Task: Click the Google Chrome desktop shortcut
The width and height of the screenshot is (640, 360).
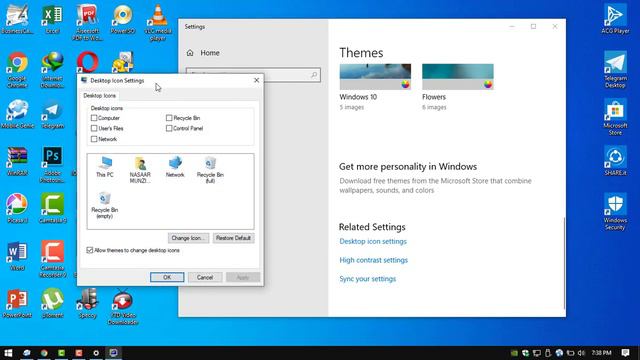Action: (x=17, y=70)
